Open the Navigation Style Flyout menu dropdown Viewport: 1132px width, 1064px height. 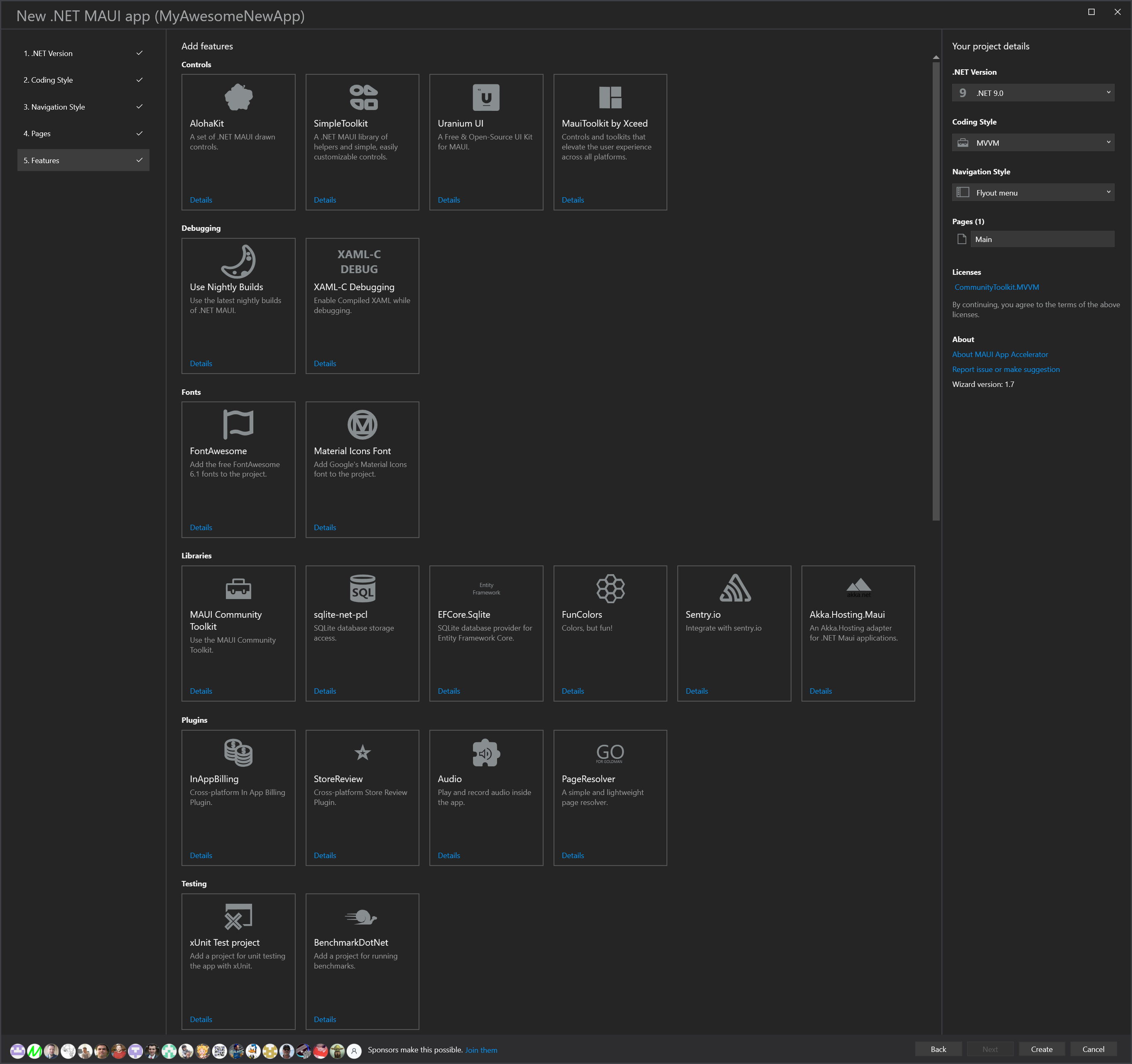[1032, 193]
